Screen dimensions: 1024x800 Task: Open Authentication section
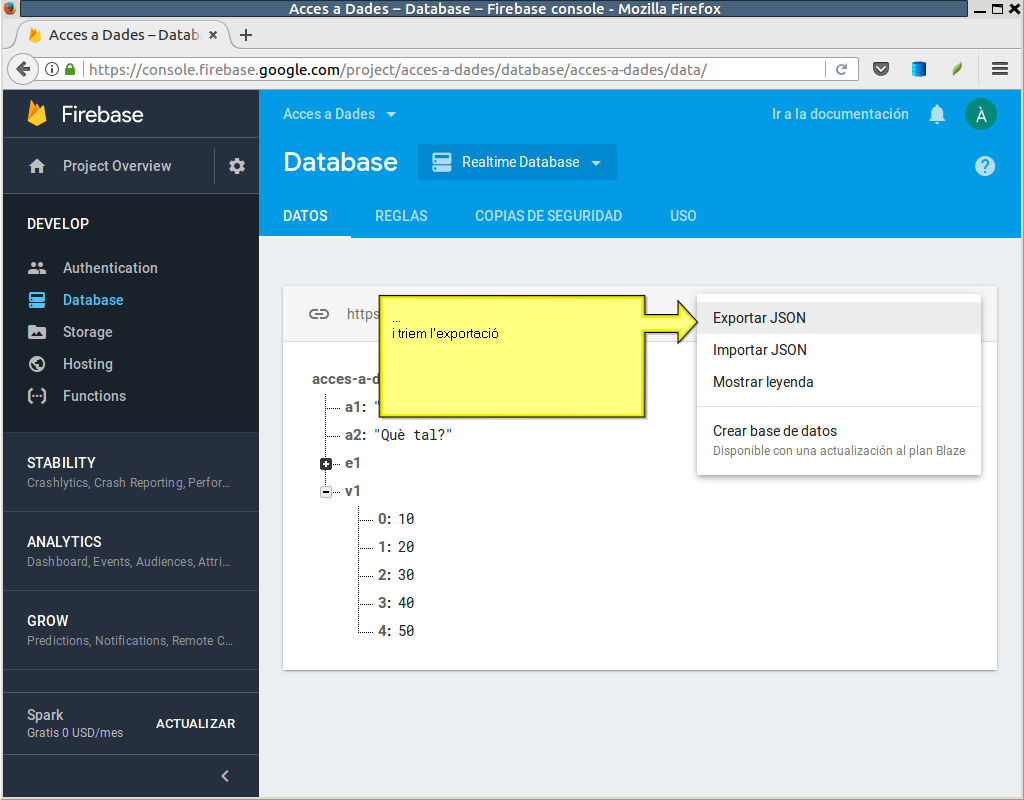[x=110, y=268]
